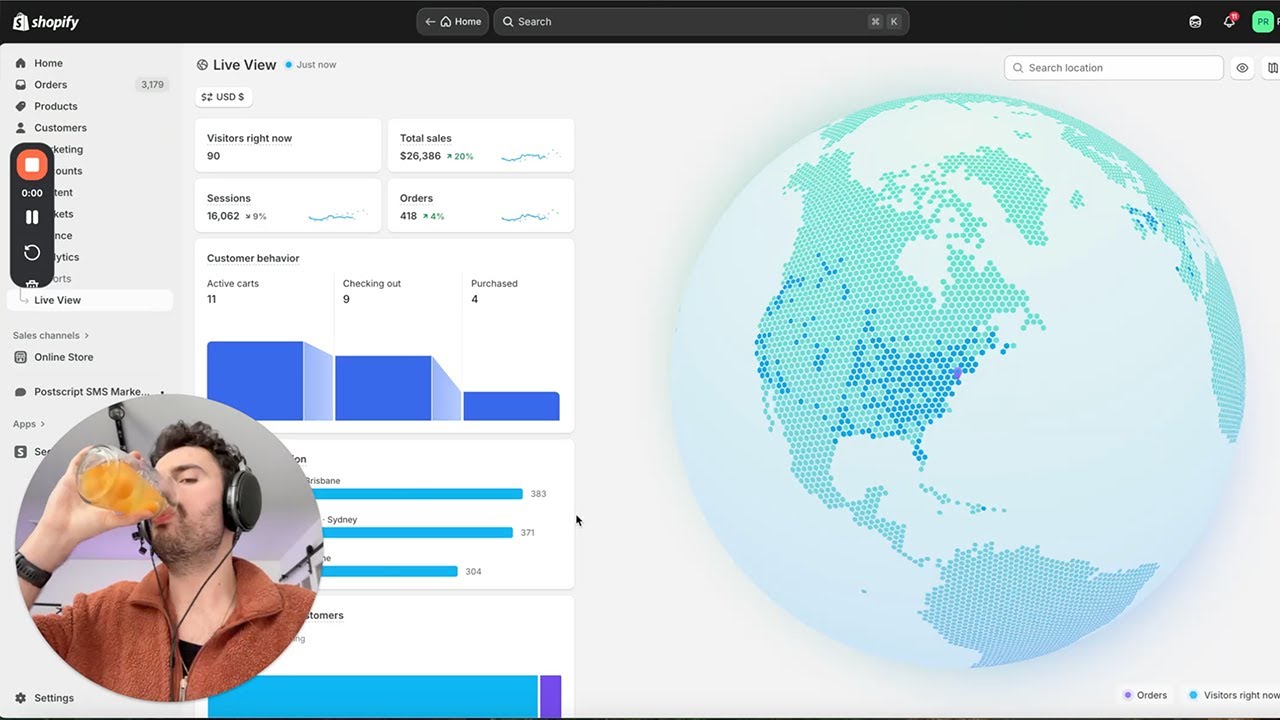Restart the screen recording
Viewport: 1280px width, 720px height.
[32, 252]
